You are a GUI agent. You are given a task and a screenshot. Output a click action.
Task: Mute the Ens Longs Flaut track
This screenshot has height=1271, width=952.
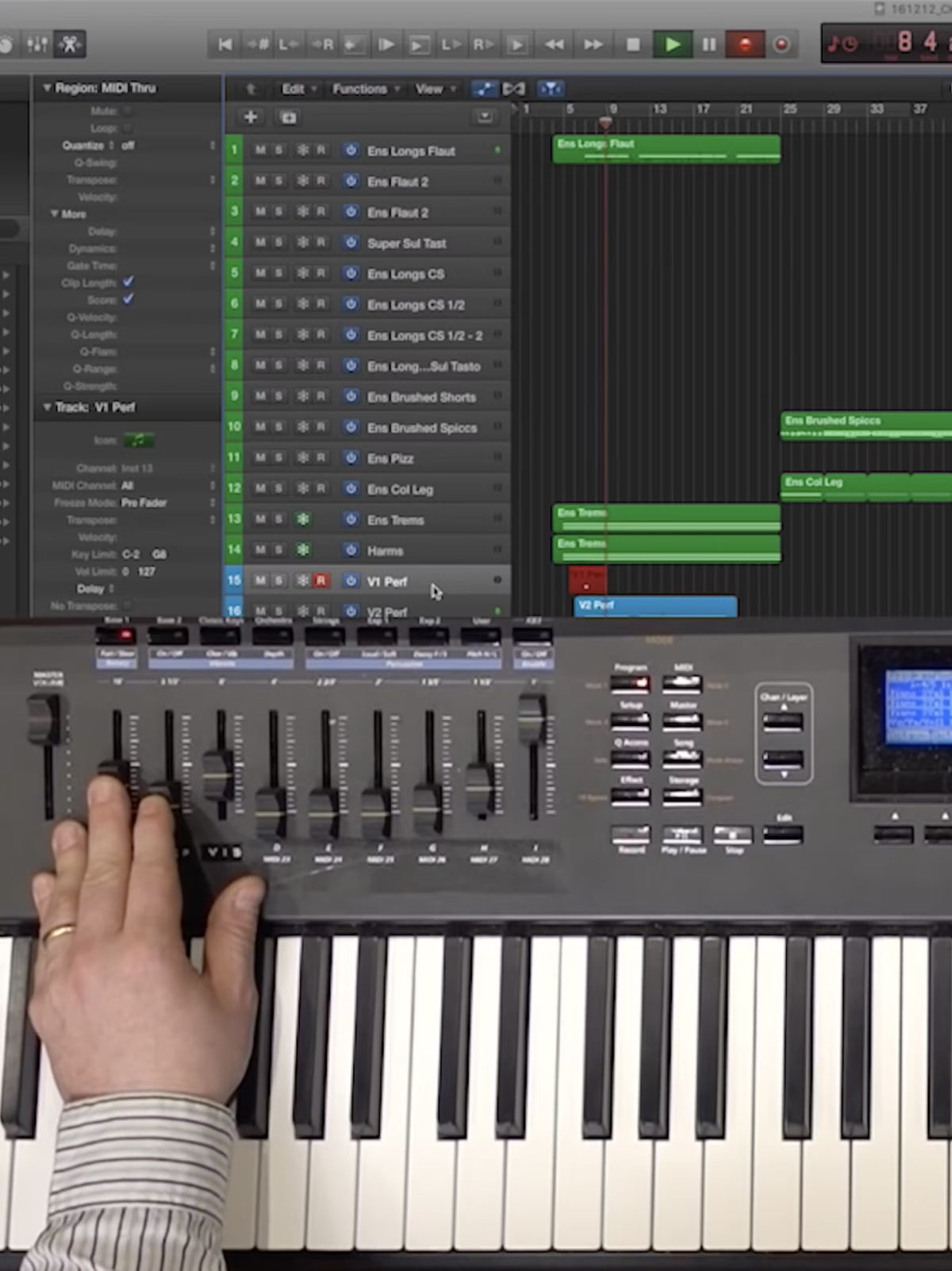pos(259,150)
